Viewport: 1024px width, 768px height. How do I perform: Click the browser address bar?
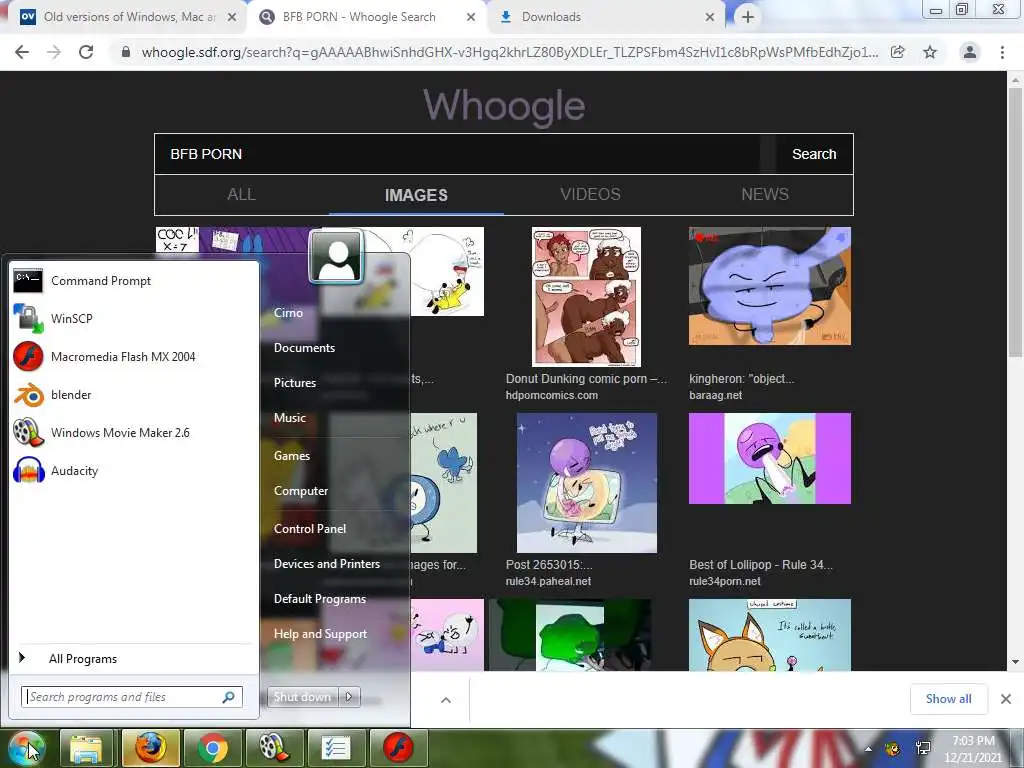point(509,52)
